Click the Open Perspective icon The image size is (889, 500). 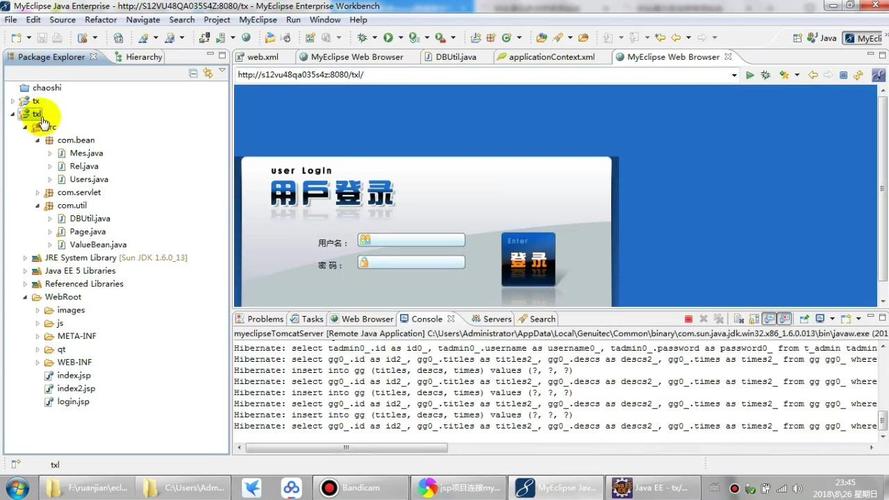798,38
